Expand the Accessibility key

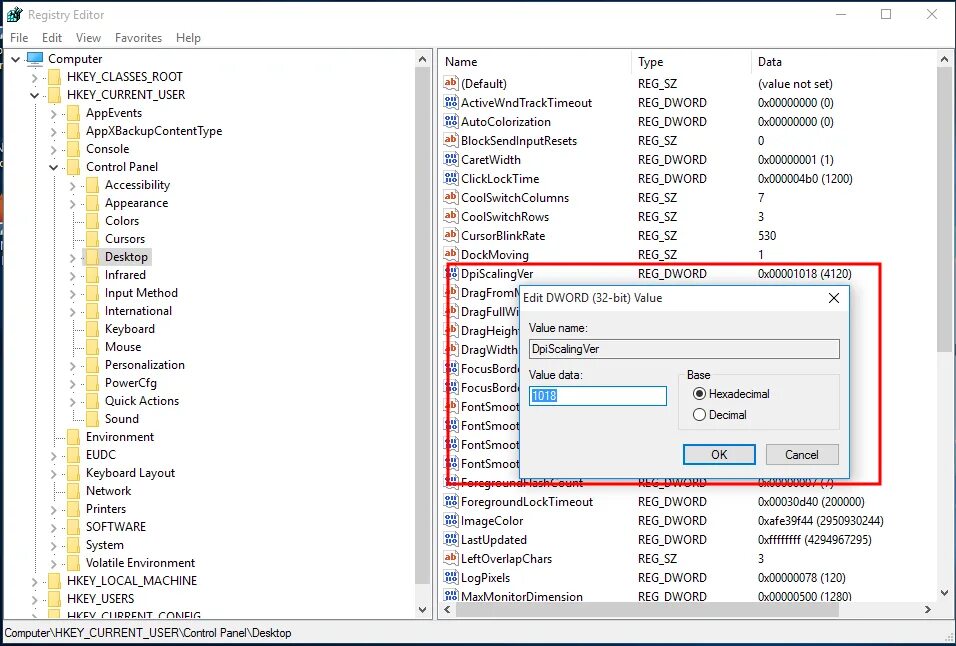pos(73,185)
